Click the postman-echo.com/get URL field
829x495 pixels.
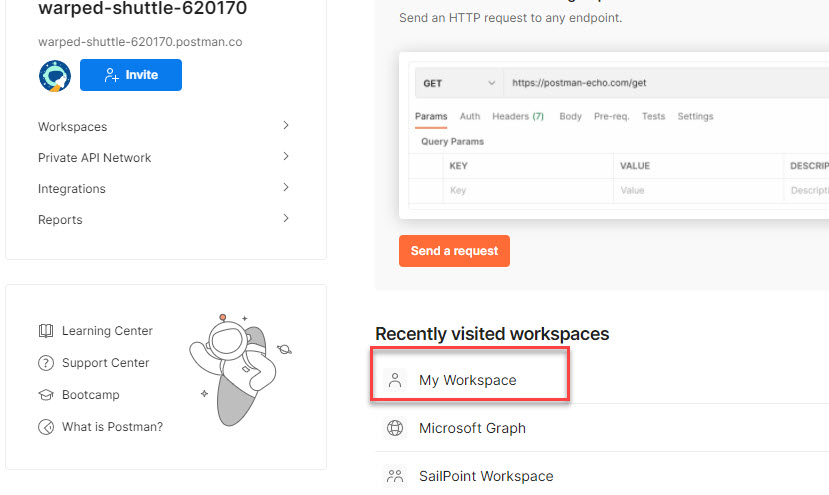[666, 83]
